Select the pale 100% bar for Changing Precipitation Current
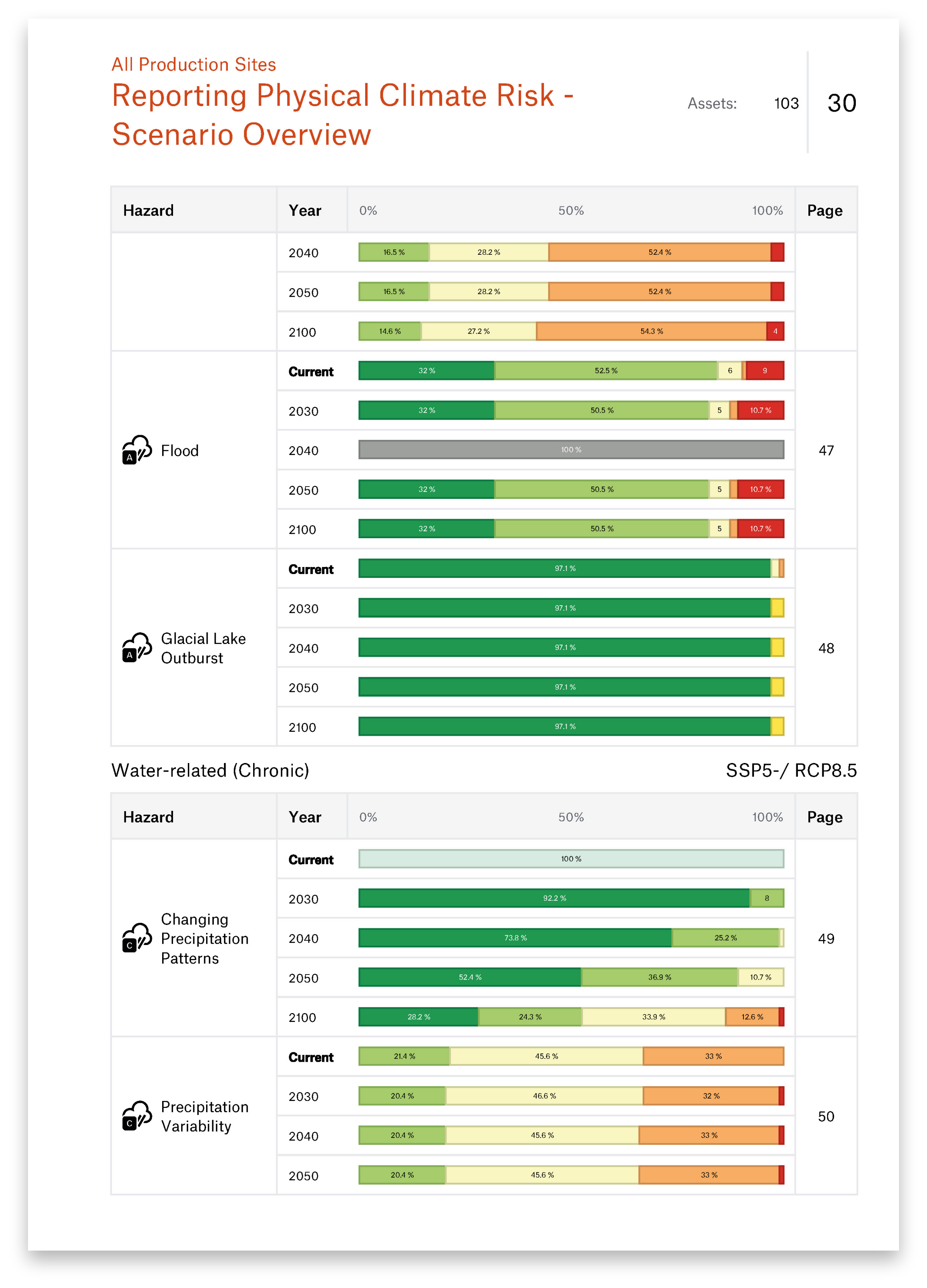This screenshot has width=927, height=1288. click(x=570, y=859)
